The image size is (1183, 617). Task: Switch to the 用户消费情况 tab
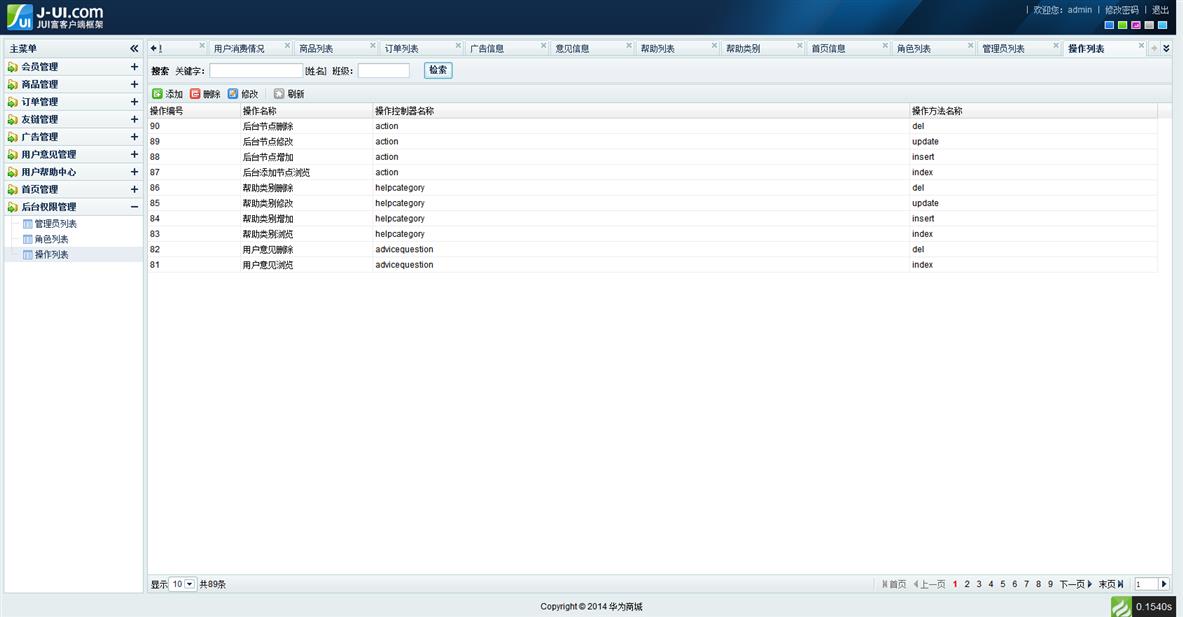coord(239,48)
